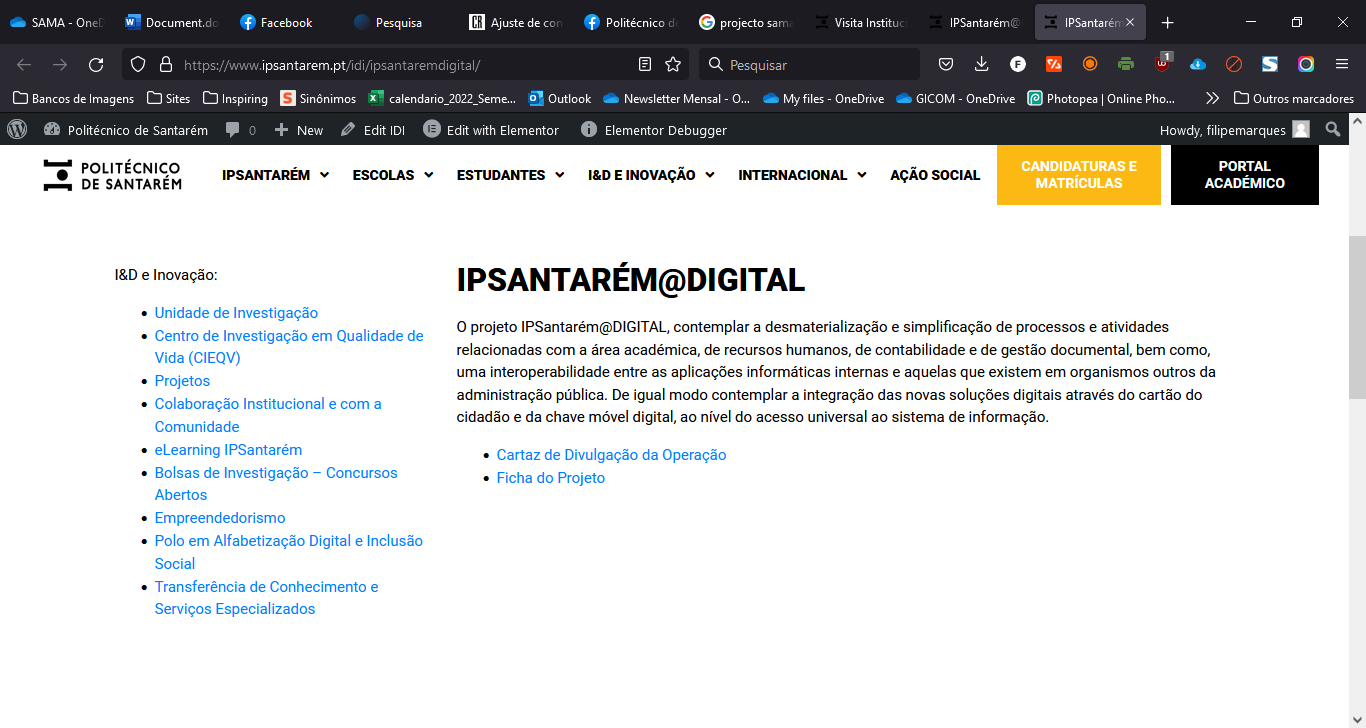
Task: Open the Projetos sidebar link
Action: [x=182, y=381]
